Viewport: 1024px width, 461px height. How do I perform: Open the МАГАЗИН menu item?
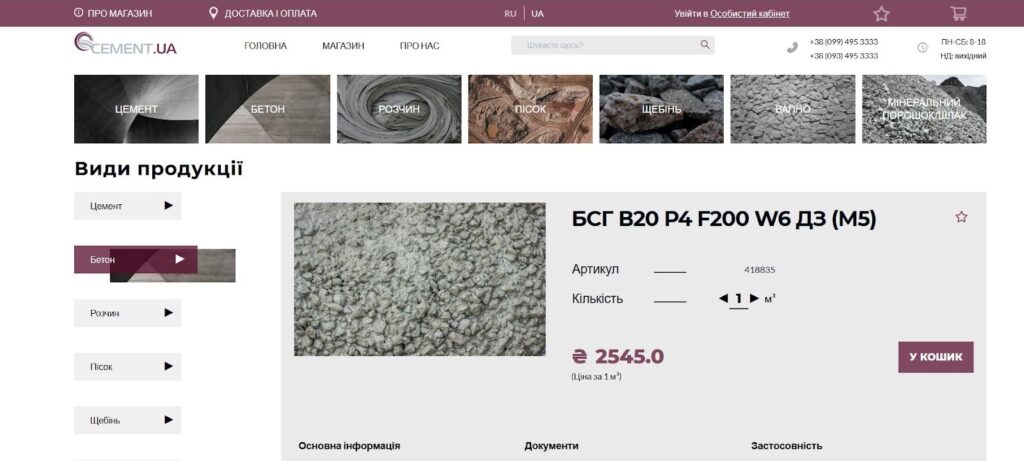(343, 46)
